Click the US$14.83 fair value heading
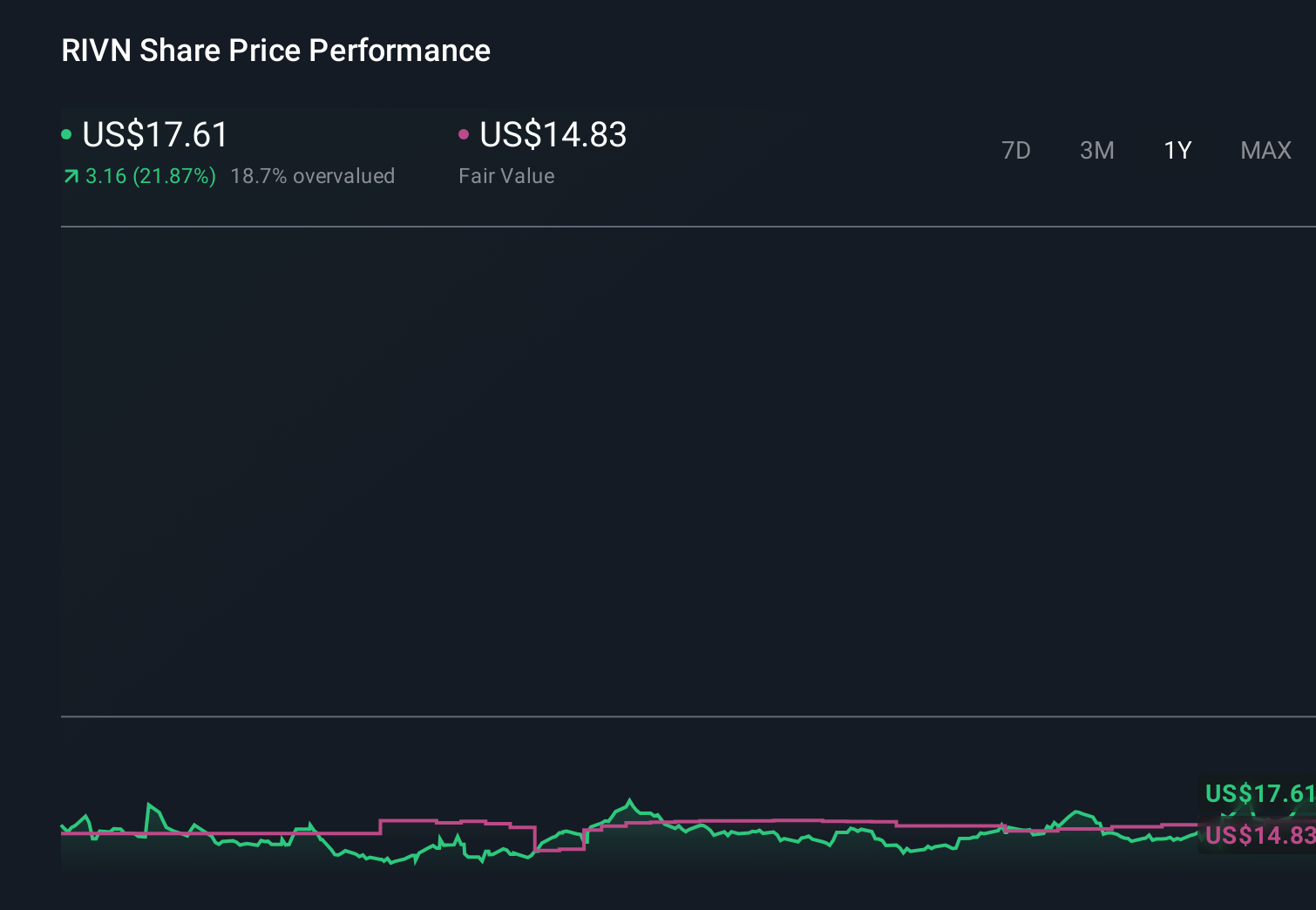The image size is (1316, 910). [553, 135]
